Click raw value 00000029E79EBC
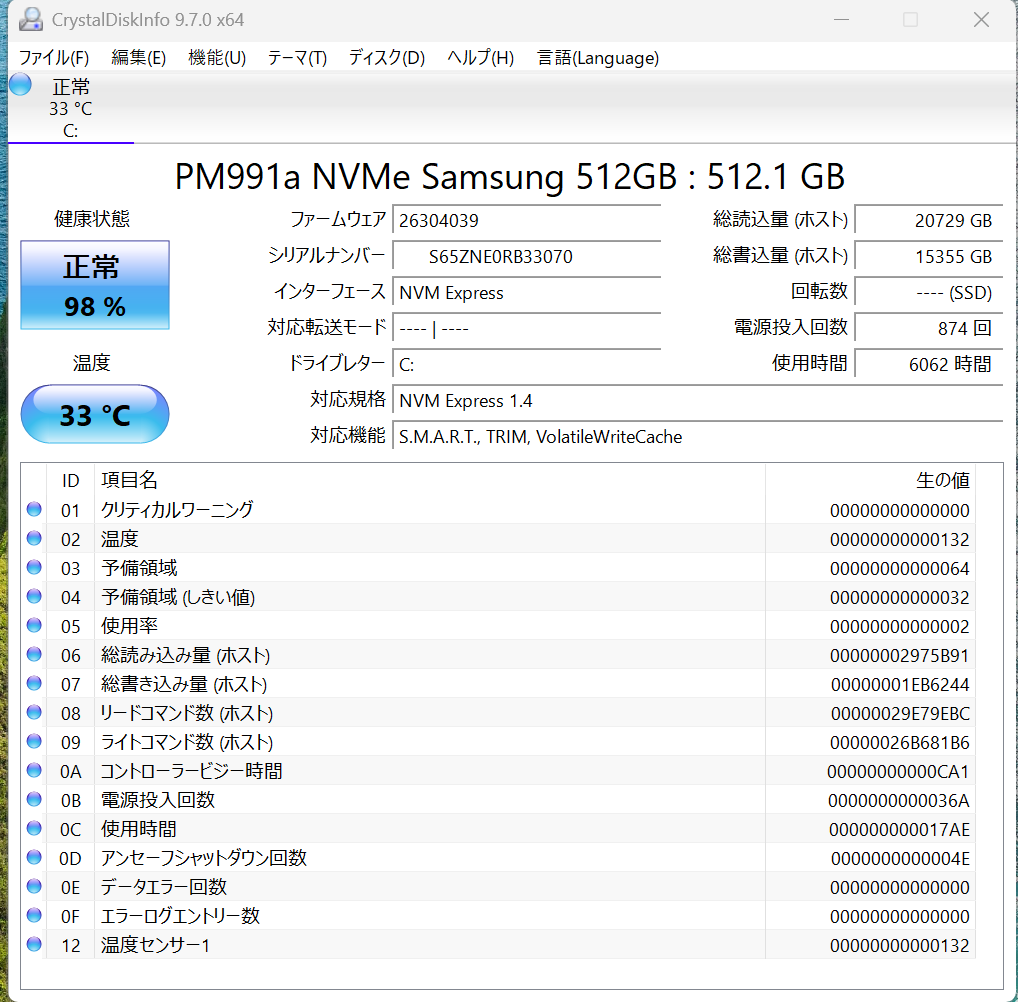The image size is (1018, 1002). tap(900, 714)
